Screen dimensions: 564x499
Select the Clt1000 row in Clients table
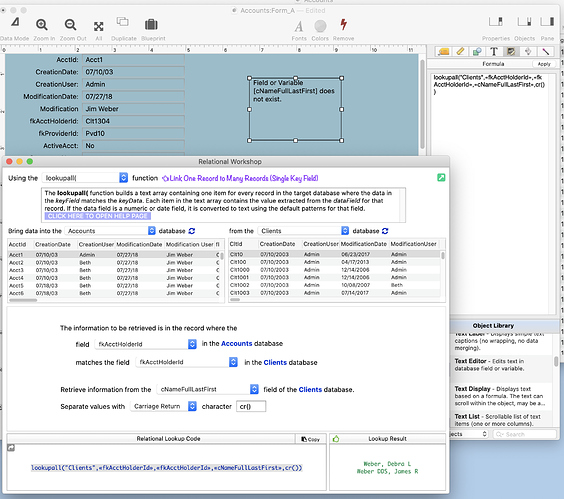(x=335, y=269)
